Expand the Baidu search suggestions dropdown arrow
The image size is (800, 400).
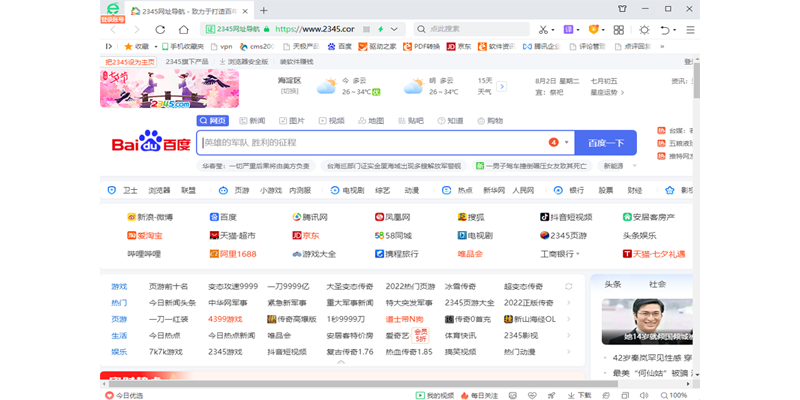566,142
